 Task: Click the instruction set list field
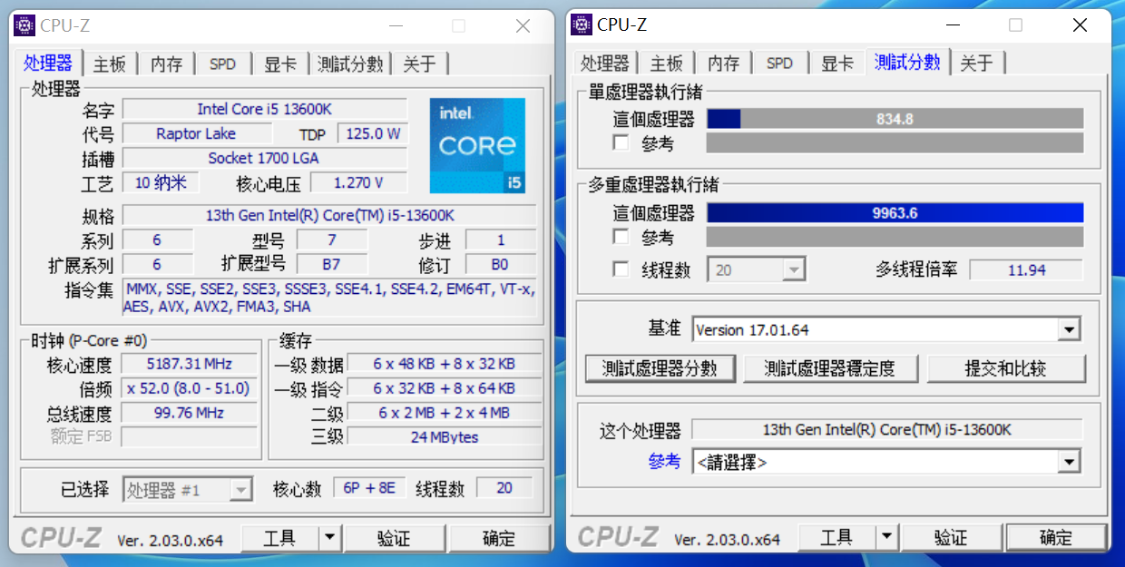[x=329, y=298]
